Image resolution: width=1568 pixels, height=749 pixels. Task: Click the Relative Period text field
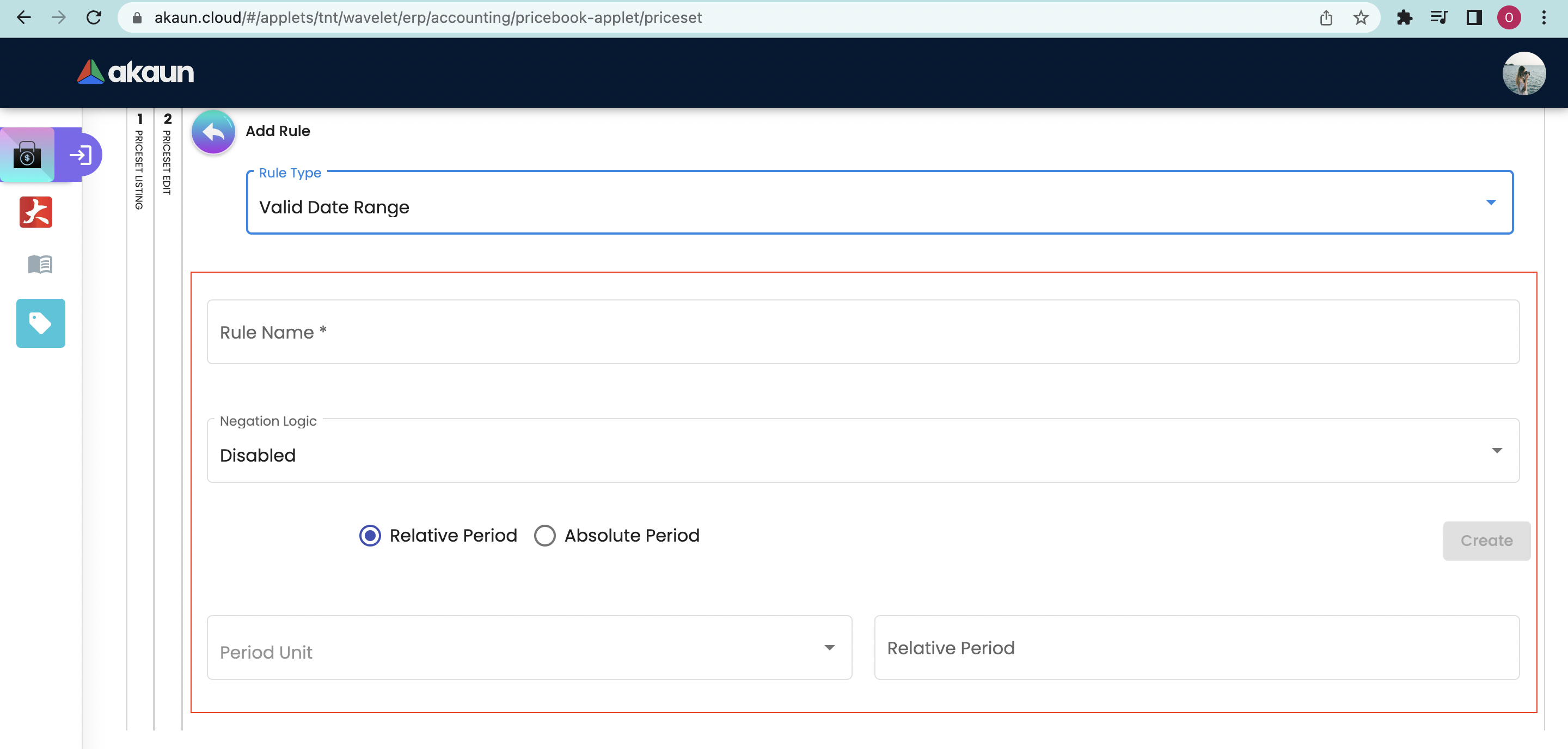tap(1196, 648)
